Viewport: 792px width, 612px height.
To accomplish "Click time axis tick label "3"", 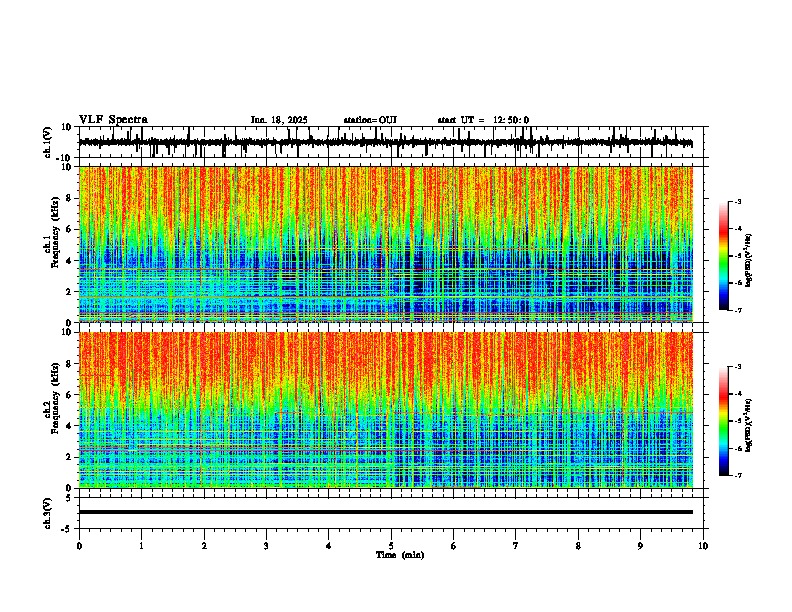I will (266, 546).
